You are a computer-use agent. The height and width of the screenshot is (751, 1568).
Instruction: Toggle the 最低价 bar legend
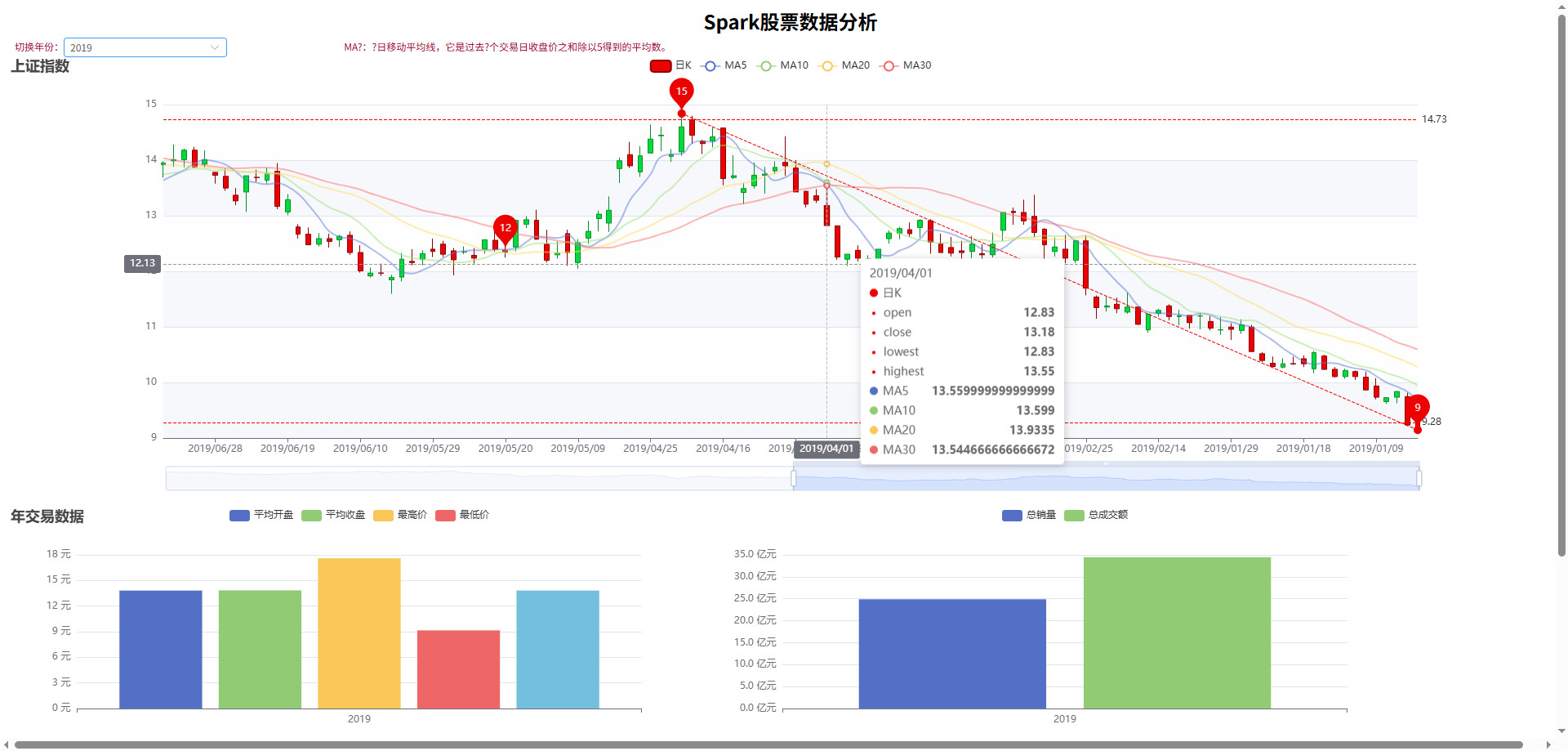click(x=462, y=515)
